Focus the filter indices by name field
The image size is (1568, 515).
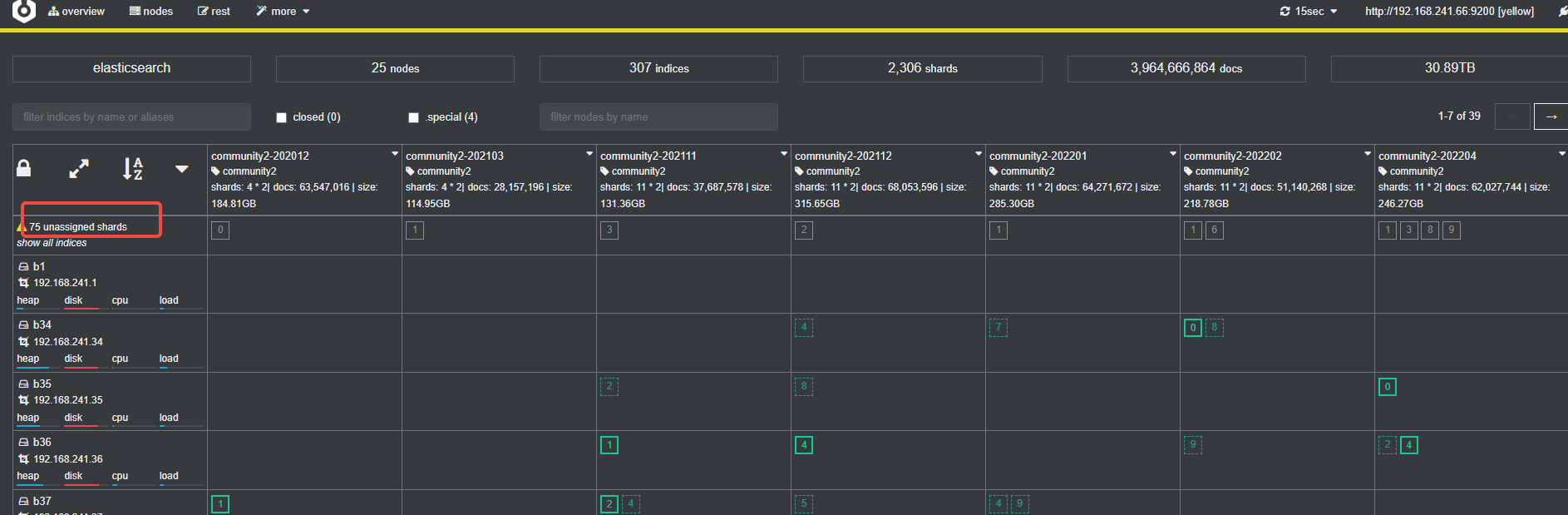[x=131, y=117]
